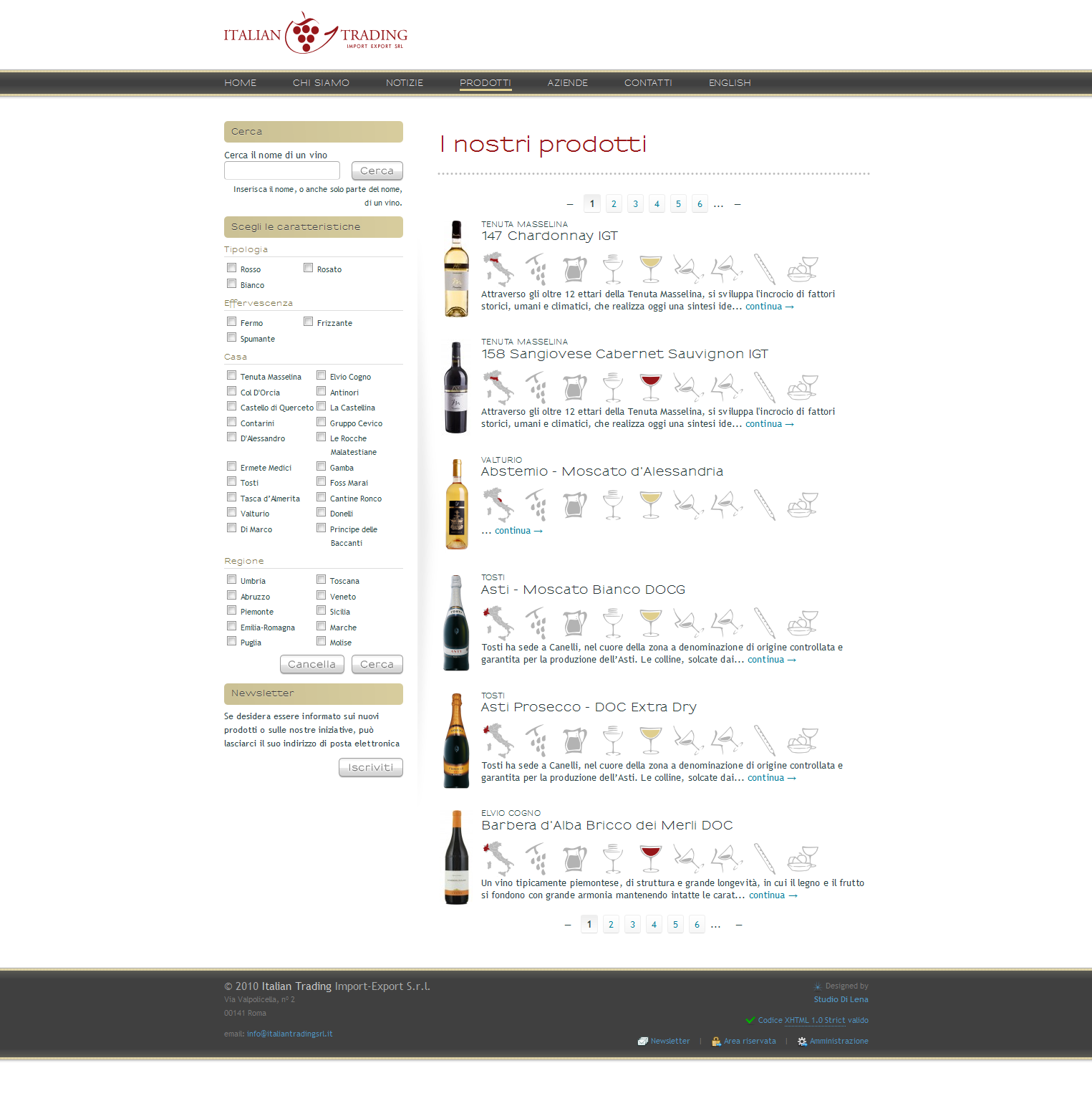The width and height of the screenshot is (1092, 1106).
Task: Select the Spumante checkbox
Action: pyautogui.click(x=231, y=337)
